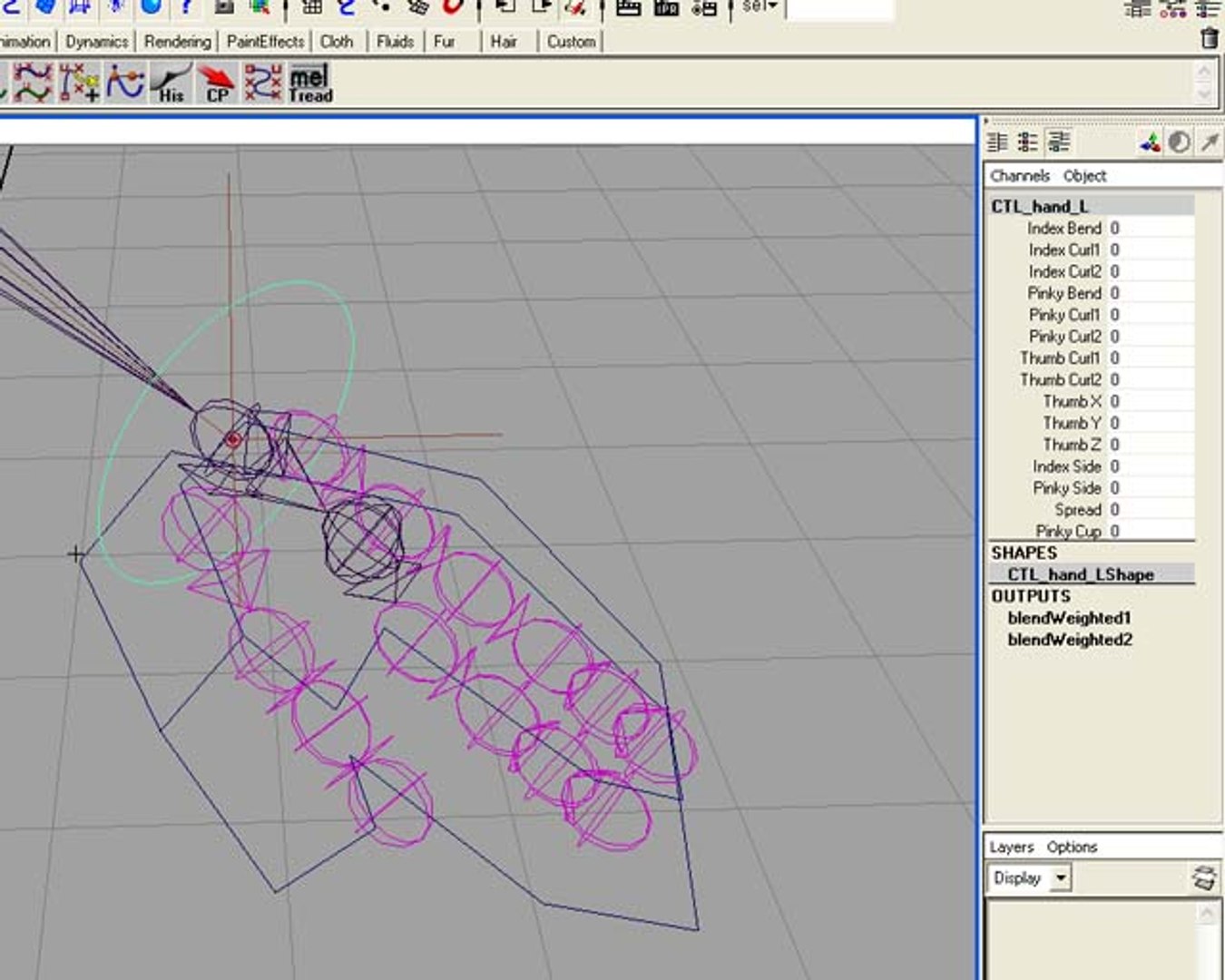Viewport: 1225px width, 980px height.
Task: Open the Object menu in channel box
Action: point(1084,176)
